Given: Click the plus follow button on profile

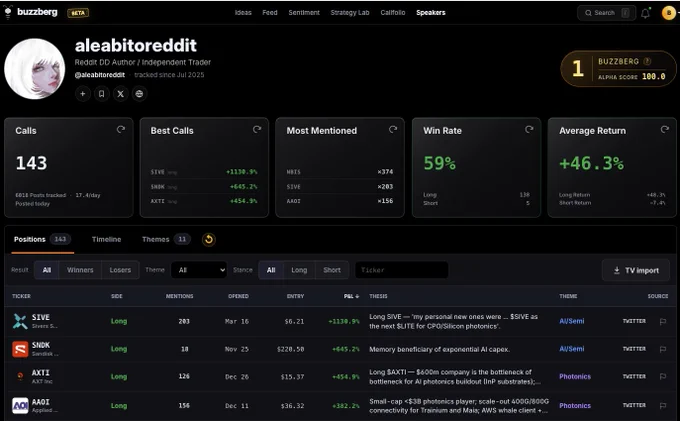Looking at the screenshot, I should coord(82,94).
